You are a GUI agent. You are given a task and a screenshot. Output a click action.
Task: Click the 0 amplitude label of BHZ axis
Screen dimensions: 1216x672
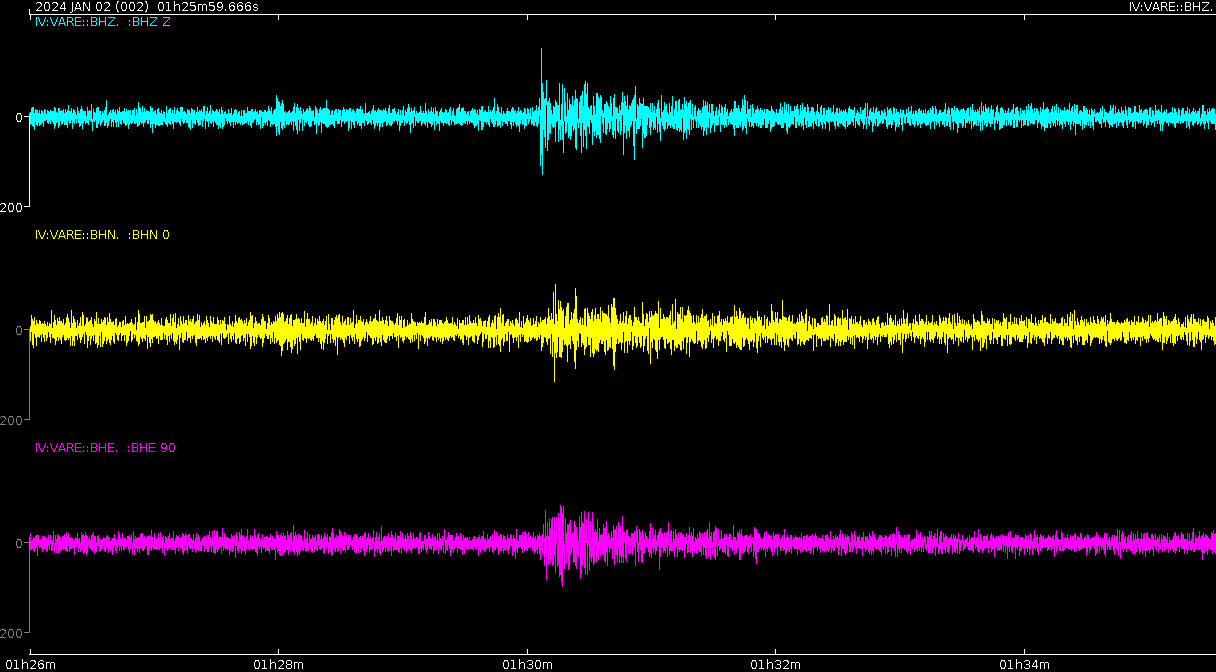18,118
